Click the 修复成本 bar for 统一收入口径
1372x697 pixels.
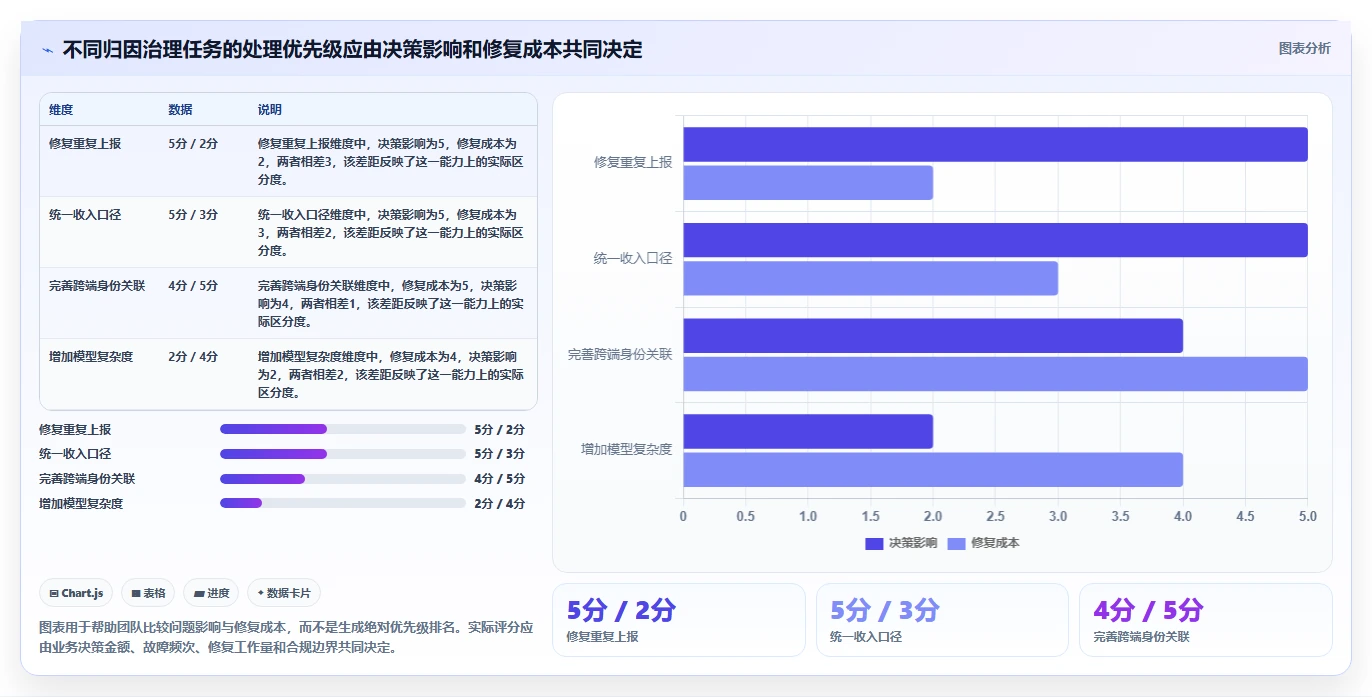[x=870, y=278]
